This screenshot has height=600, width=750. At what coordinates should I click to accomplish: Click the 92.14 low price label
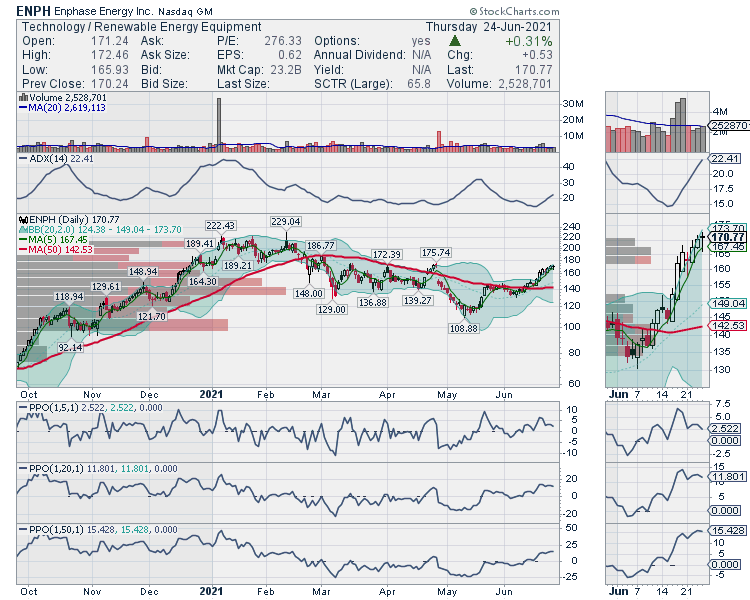70,347
